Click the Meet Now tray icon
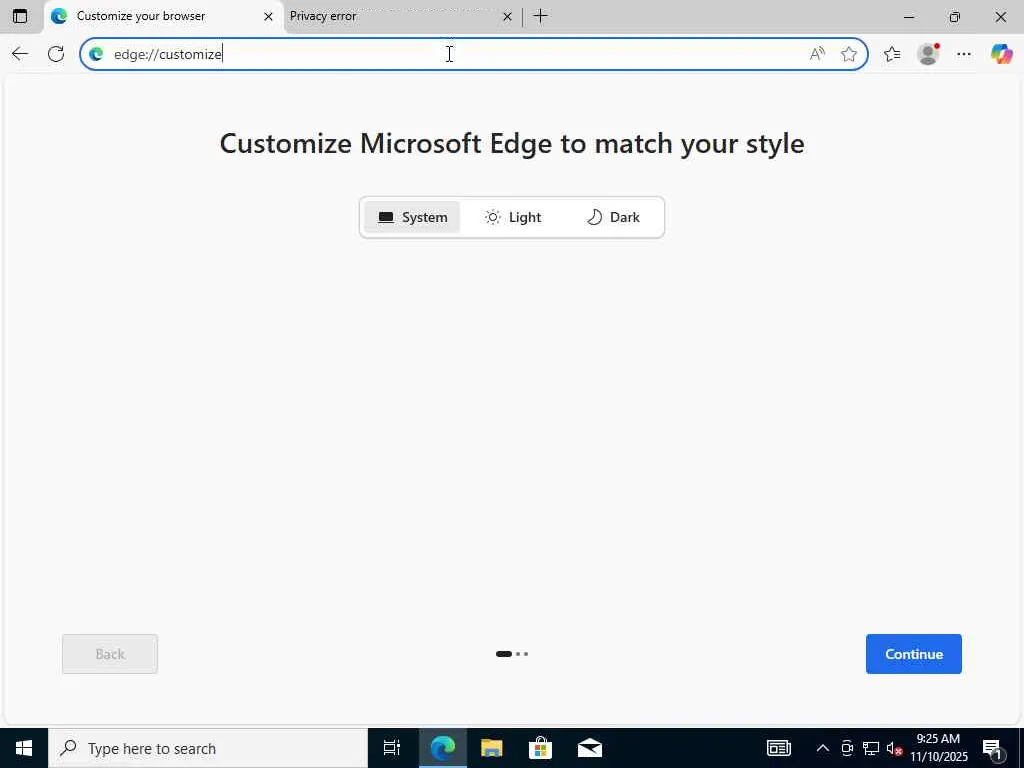This screenshot has height=768, width=1024. (847, 748)
